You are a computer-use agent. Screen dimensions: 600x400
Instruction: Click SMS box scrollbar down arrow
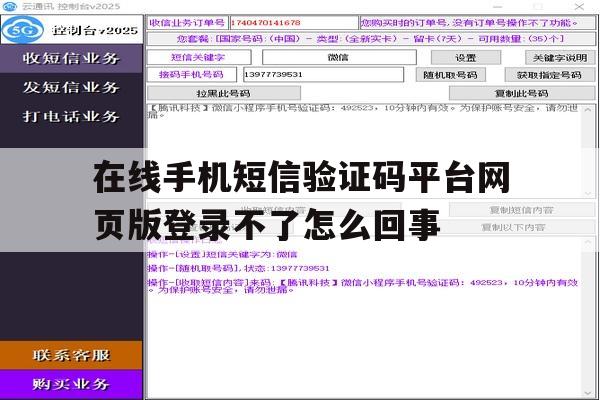coord(588,193)
